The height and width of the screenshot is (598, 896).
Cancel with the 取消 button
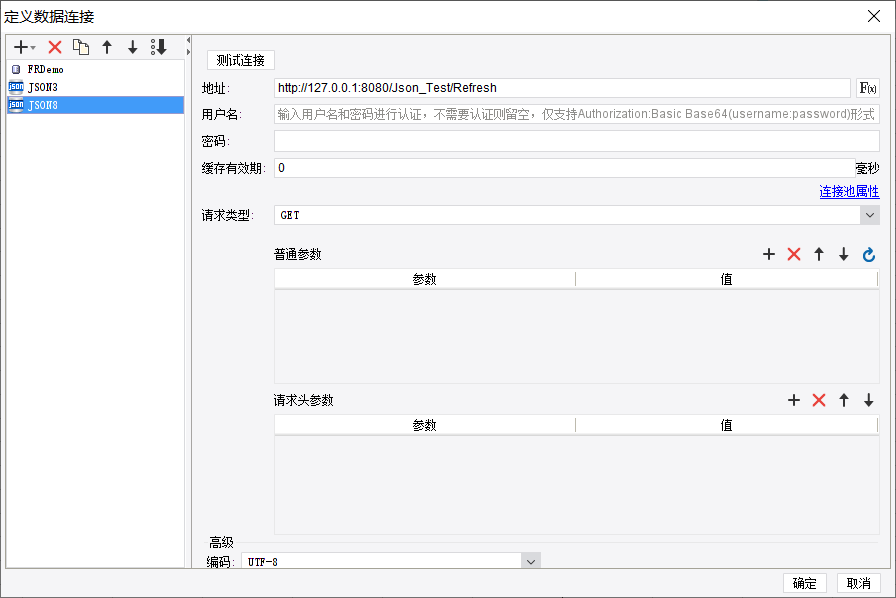coord(859,583)
